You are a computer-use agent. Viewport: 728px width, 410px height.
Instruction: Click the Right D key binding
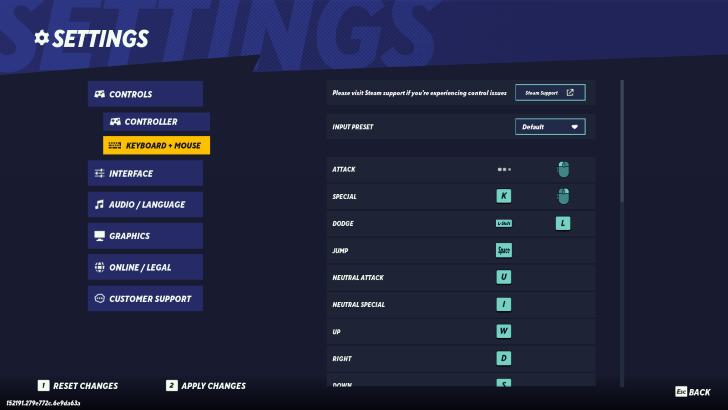[504, 358]
